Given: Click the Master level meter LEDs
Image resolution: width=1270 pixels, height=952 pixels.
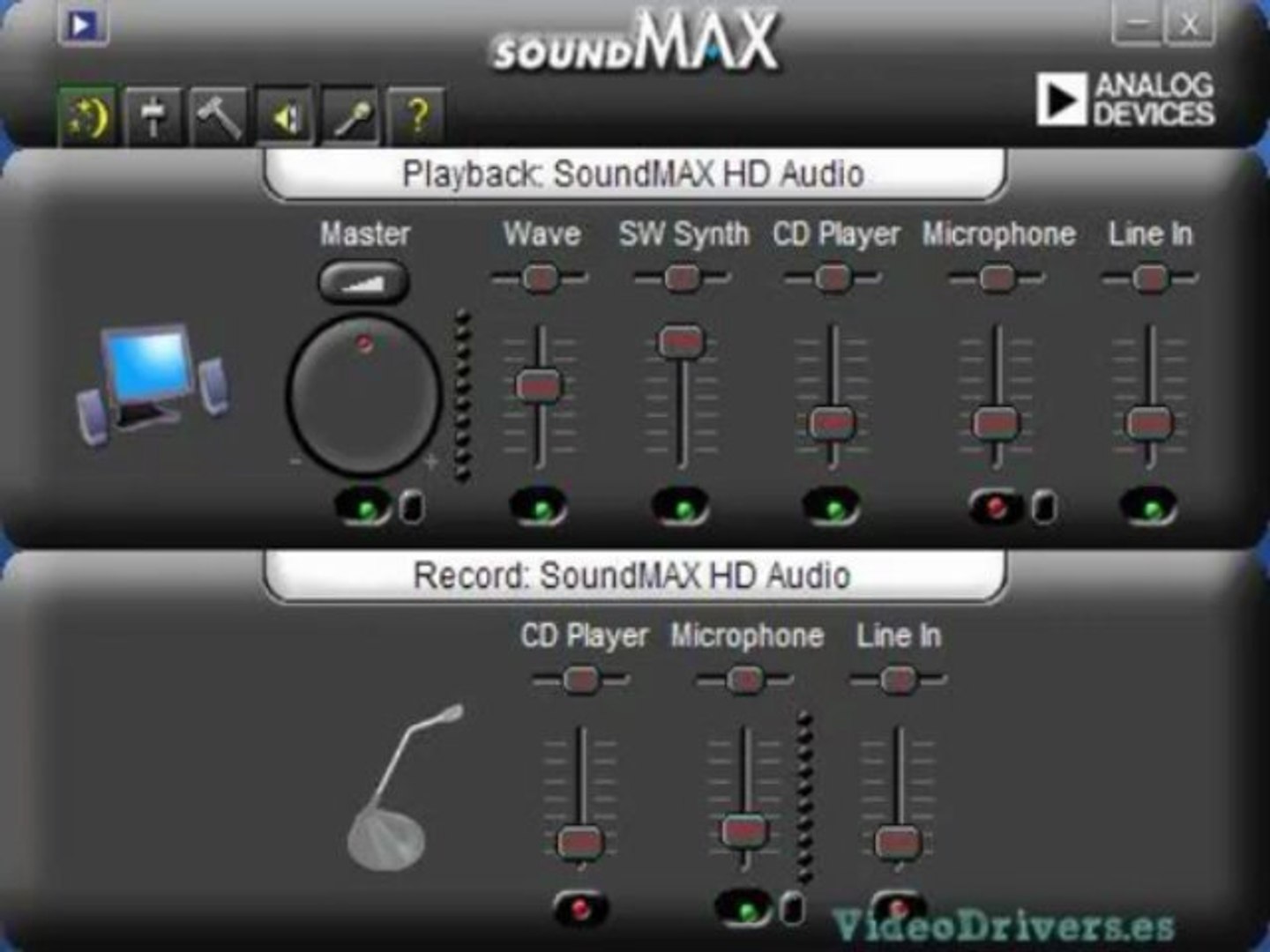Looking at the screenshot, I should 462,396.
